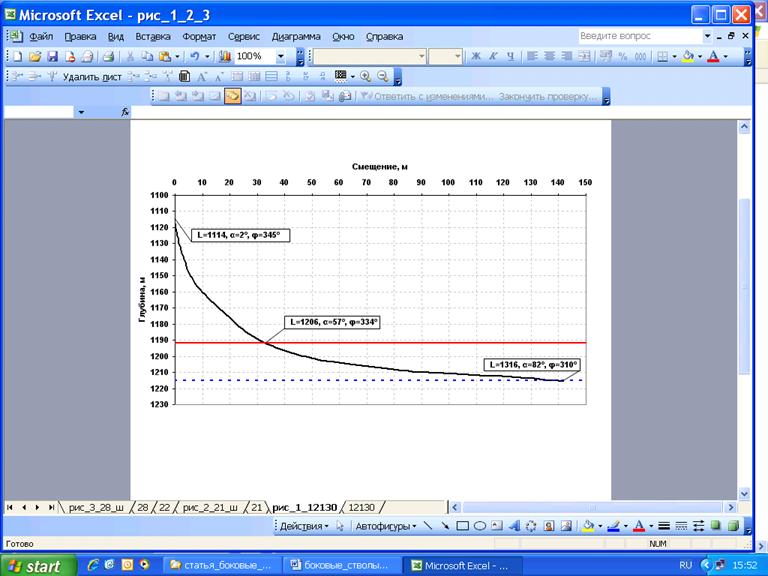Click the Open folder icon
Image resolution: width=768 pixels, height=576 pixels.
click(x=36, y=57)
